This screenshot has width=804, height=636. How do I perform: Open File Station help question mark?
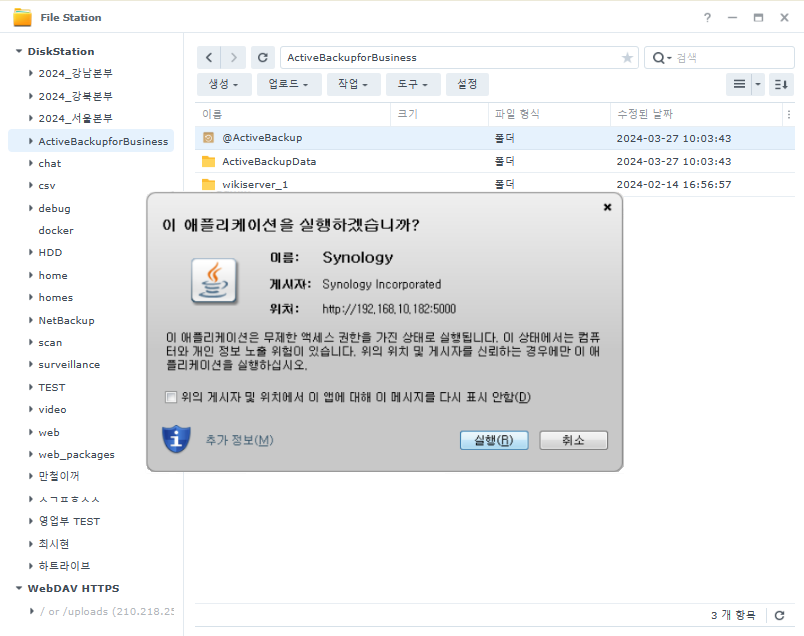708,17
